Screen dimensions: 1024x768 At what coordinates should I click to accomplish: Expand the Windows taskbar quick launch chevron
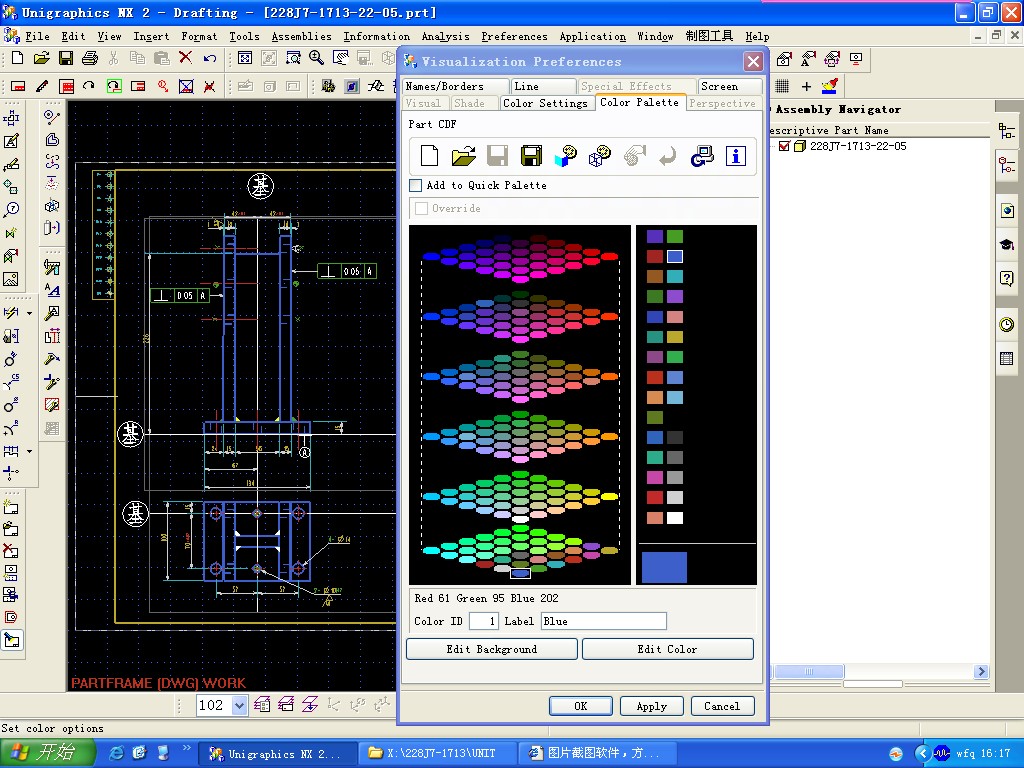pyautogui.click(x=186, y=748)
